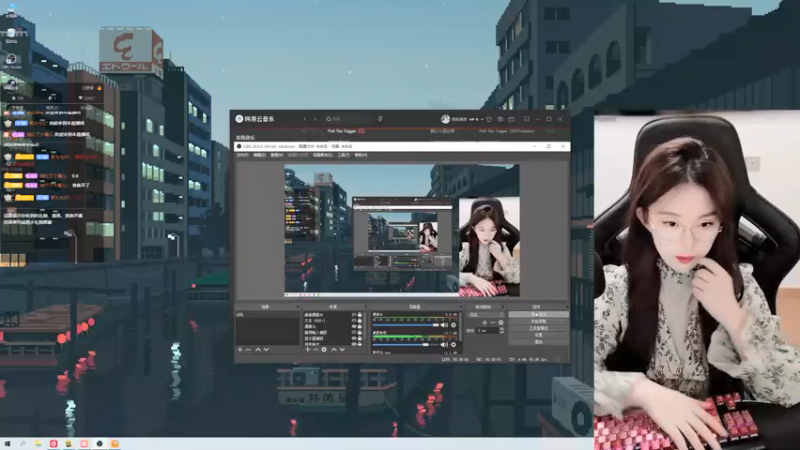Image resolution: width=800 pixels, height=450 pixels.
Task: Remove scene with minus icon in Scenes panel
Action: pos(248,349)
